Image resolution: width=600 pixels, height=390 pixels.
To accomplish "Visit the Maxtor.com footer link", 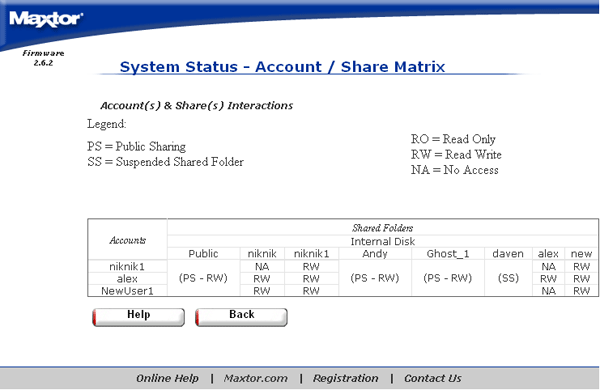I will coord(255,378).
